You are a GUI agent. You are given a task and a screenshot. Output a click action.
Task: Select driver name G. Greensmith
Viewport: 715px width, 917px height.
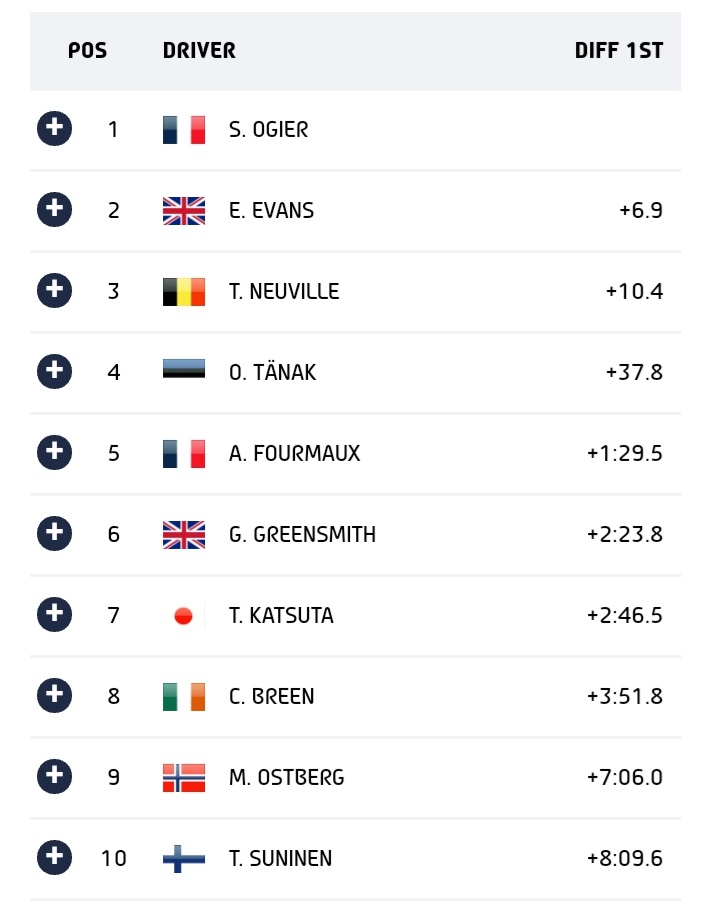tap(302, 534)
